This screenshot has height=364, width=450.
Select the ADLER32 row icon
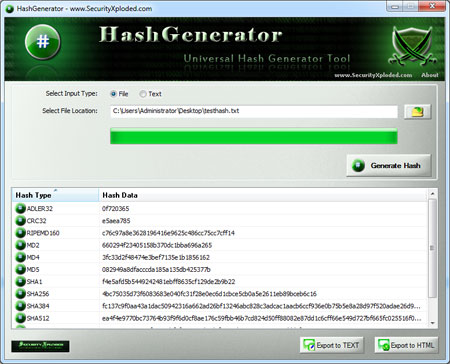click(20, 208)
